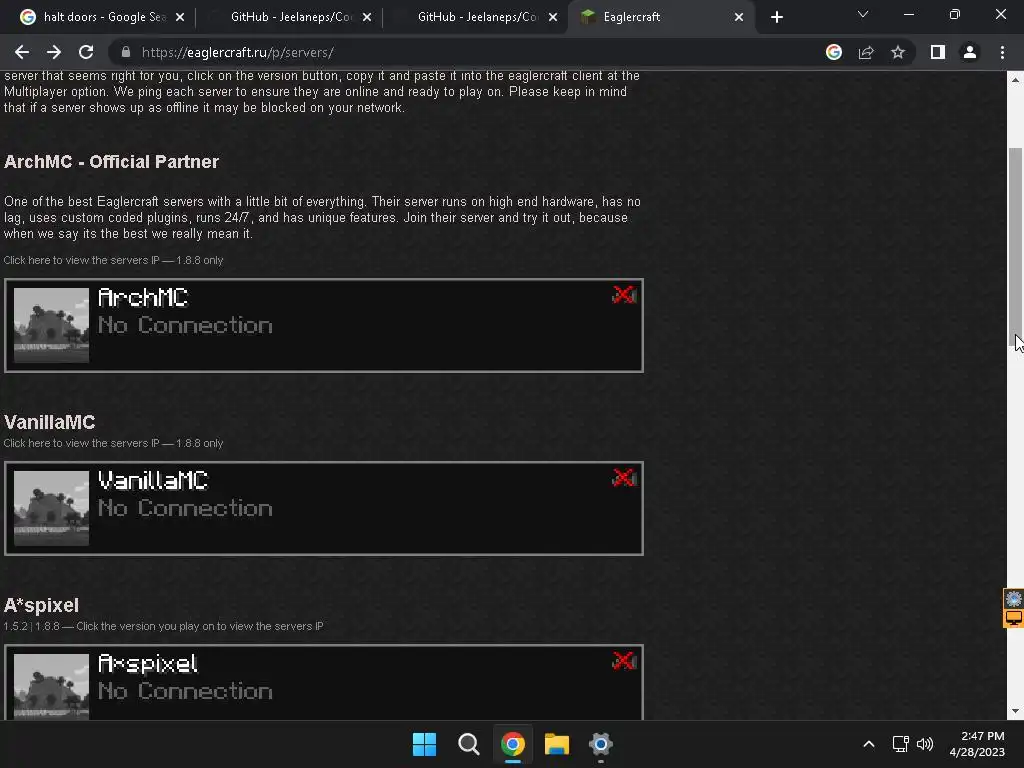Click ArchMC No Connection status text

click(185, 325)
